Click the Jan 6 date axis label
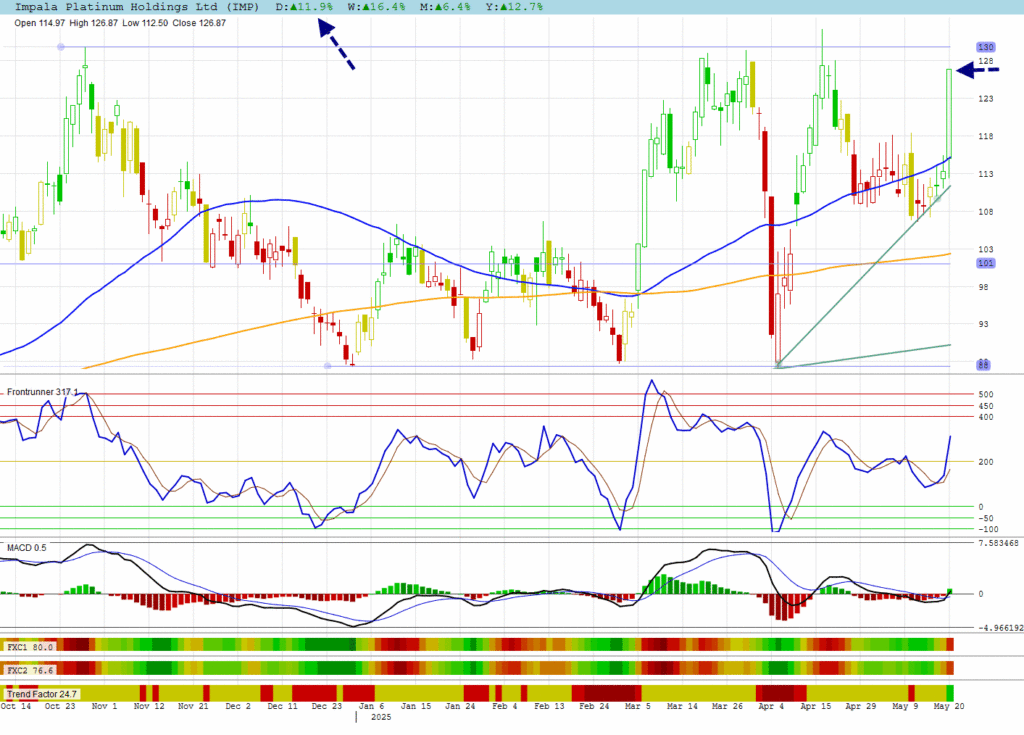The width and height of the screenshot is (1024, 735). (371, 706)
